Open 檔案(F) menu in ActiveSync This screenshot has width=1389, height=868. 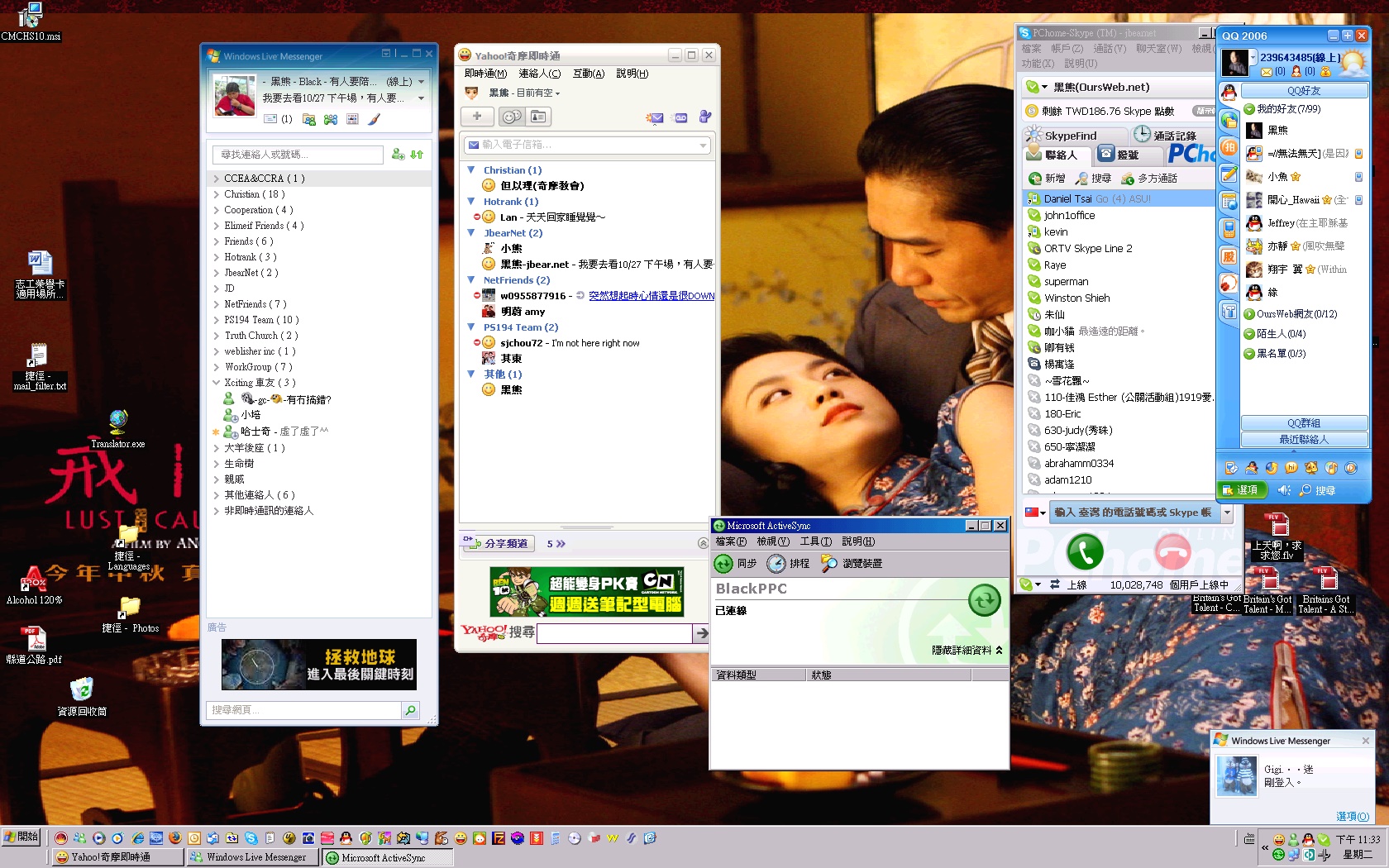point(731,541)
